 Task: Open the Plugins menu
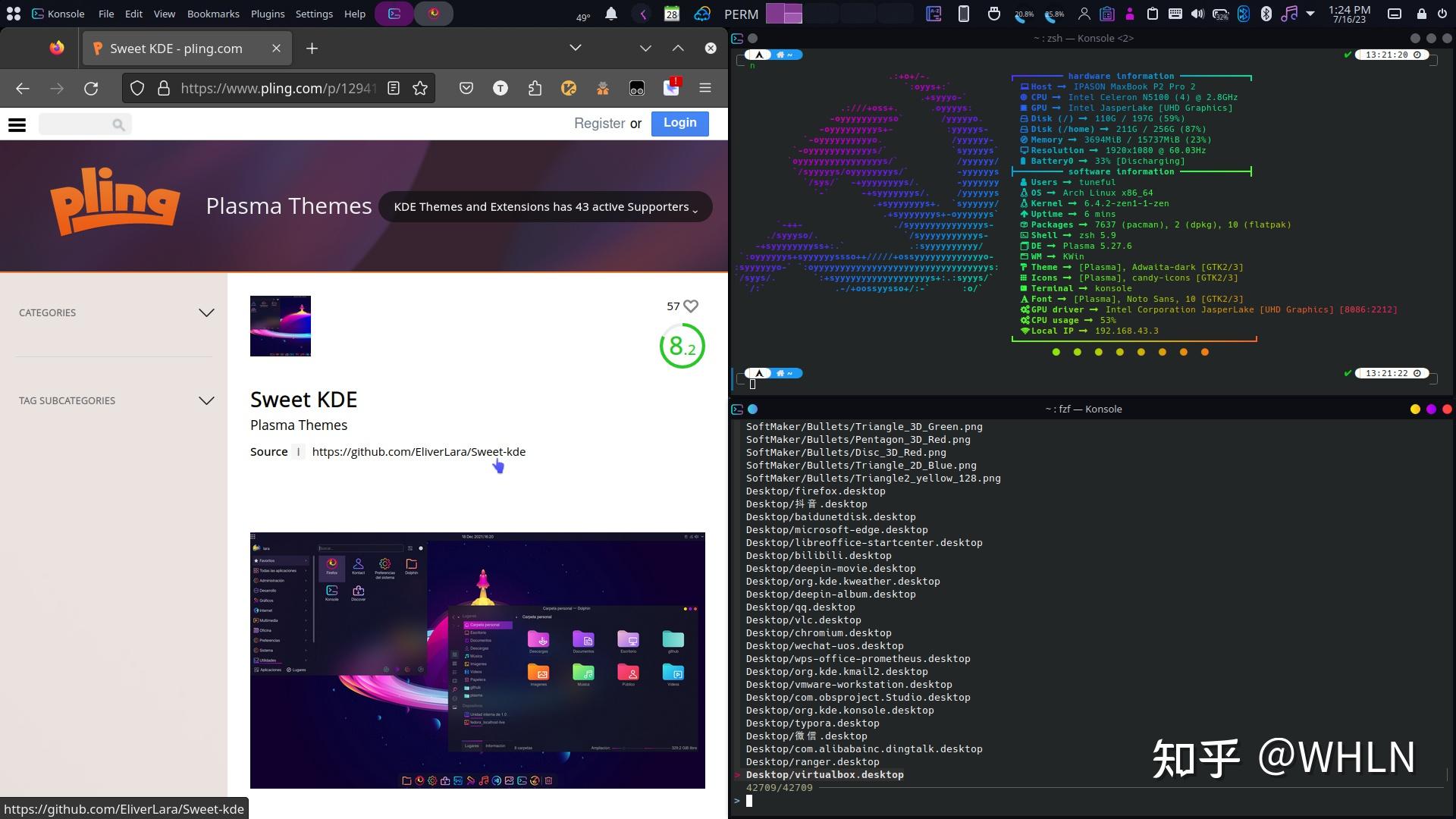point(268,14)
